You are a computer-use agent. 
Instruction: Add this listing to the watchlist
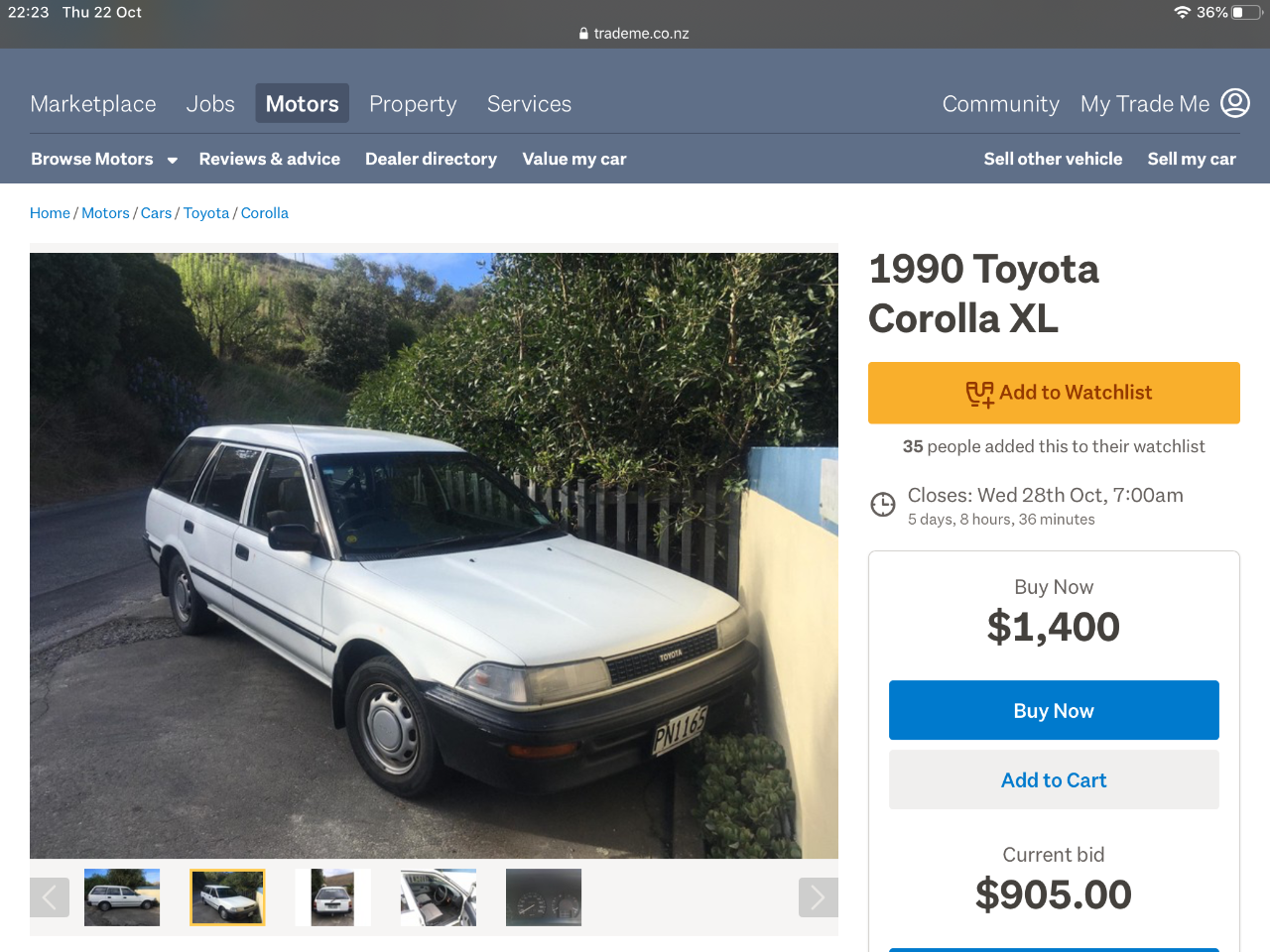point(1054,393)
